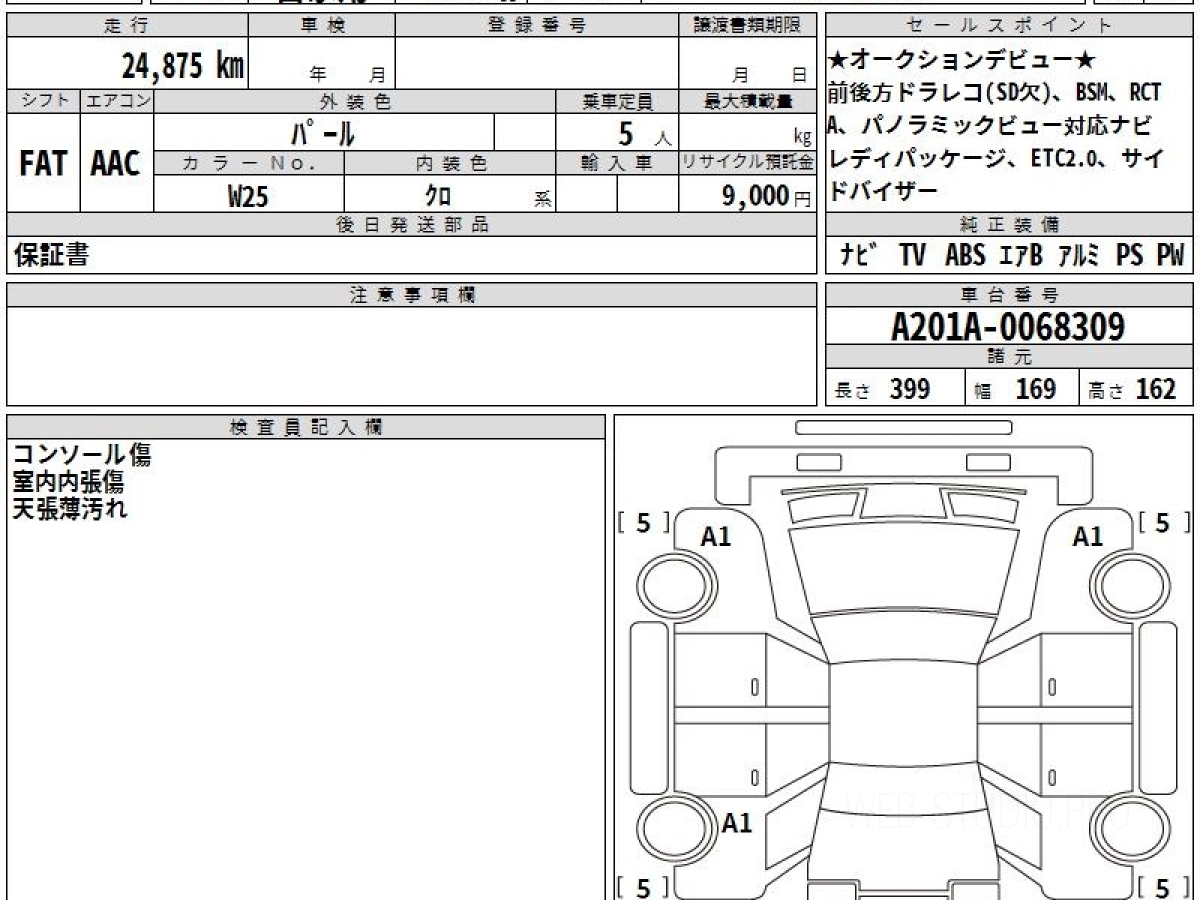Viewport: 1200px width, 900px height.
Task: Click the 検査員記入欄 header
Action: click(306, 426)
